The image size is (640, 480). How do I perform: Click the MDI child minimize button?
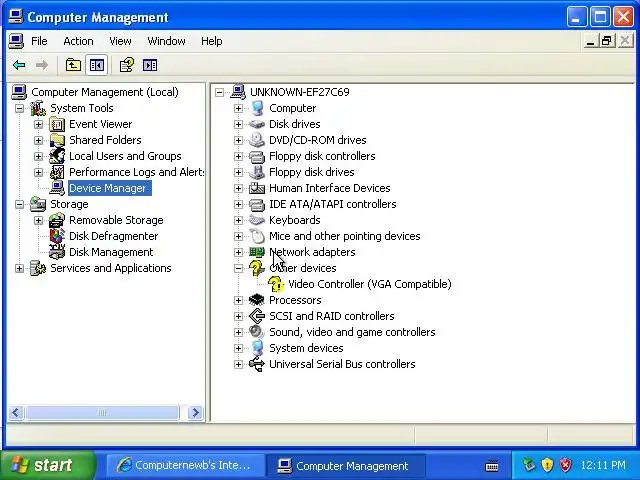coord(590,41)
